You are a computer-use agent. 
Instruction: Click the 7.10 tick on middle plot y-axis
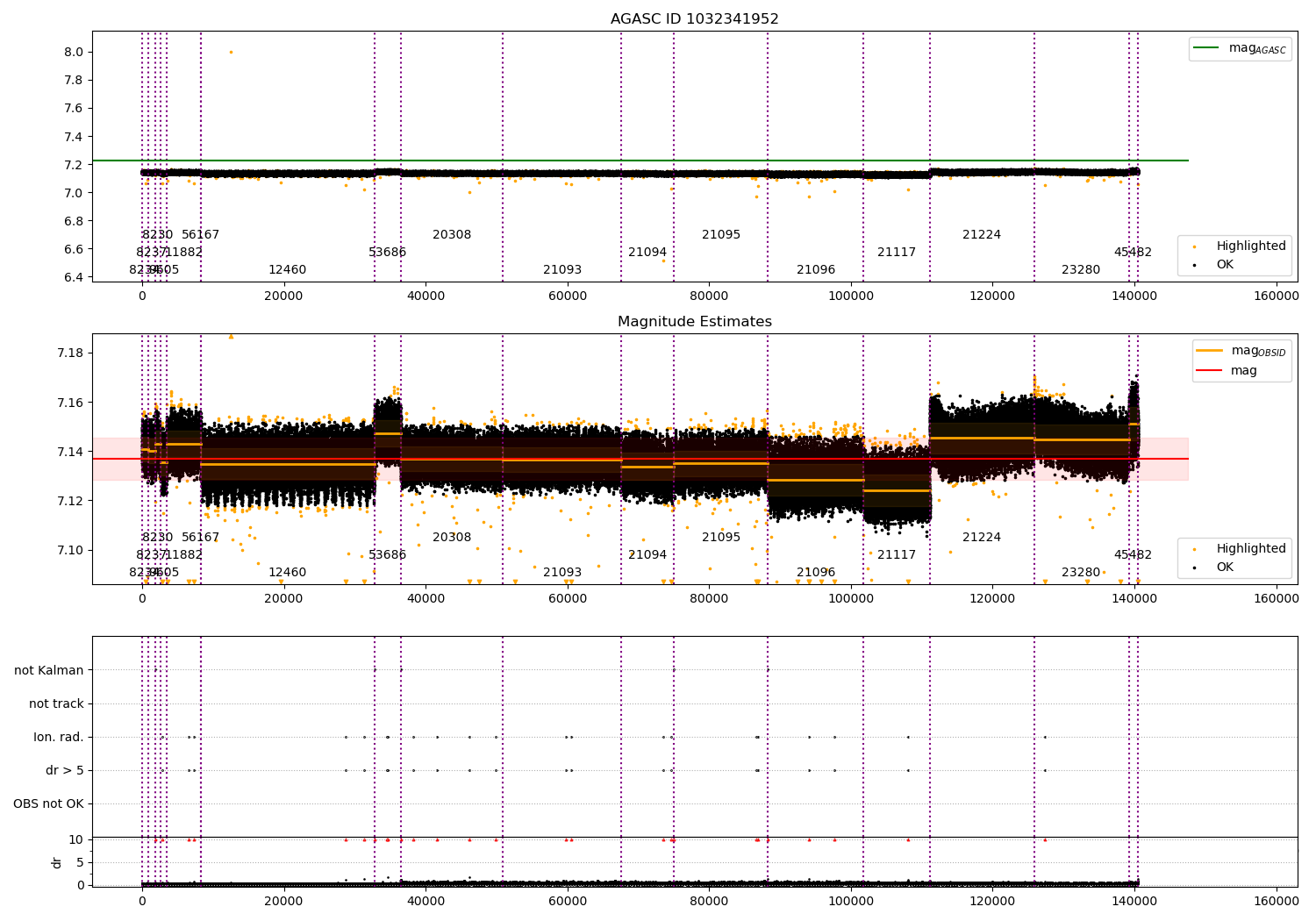[70, 551]
